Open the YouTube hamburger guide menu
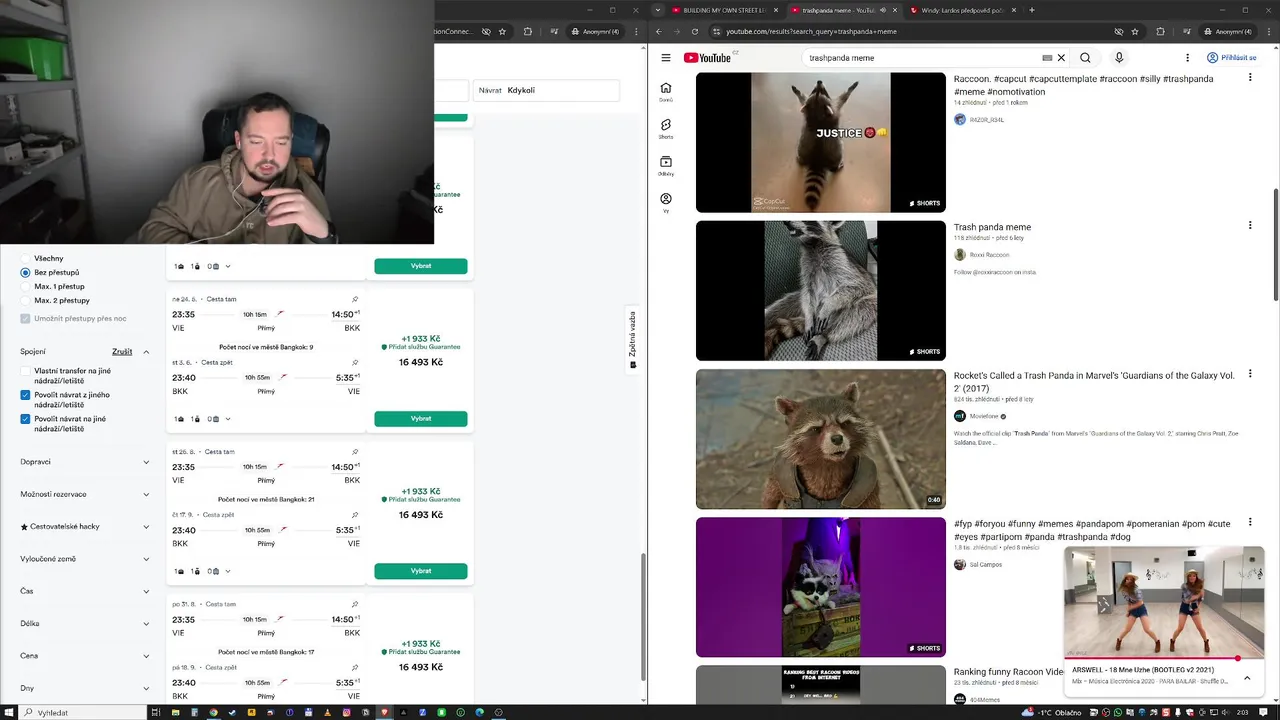This screenshot has width=1280, height=720. pyautogui.click(x=666, y=58)
